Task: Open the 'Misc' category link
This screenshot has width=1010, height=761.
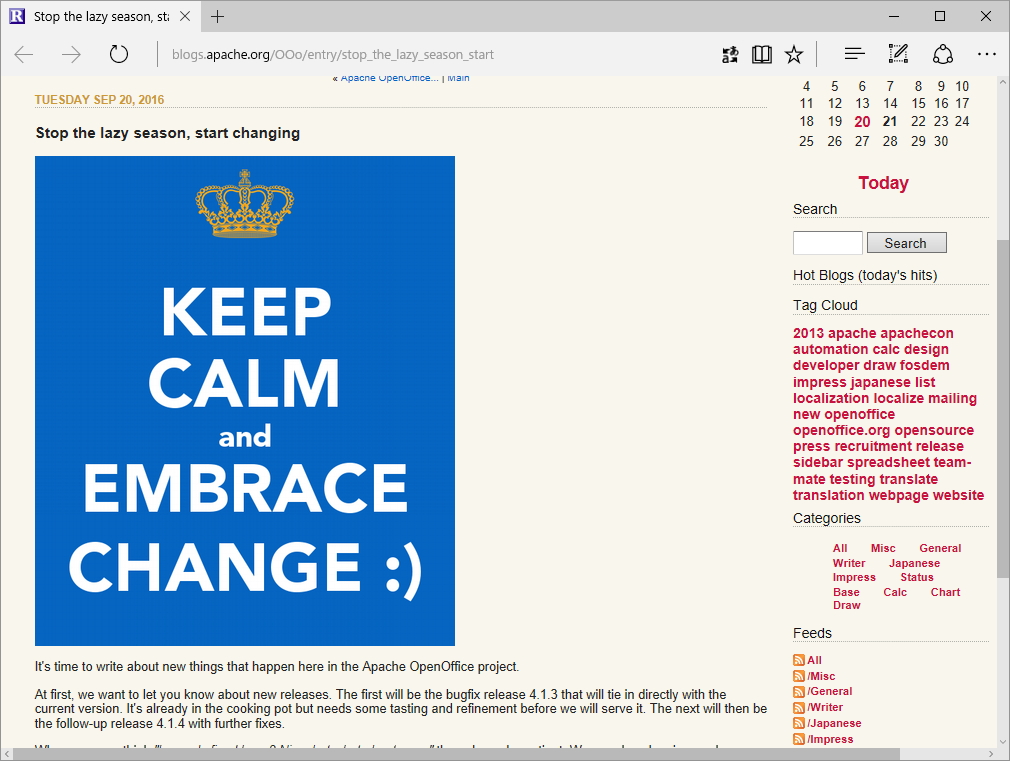Action: point(883,548)
